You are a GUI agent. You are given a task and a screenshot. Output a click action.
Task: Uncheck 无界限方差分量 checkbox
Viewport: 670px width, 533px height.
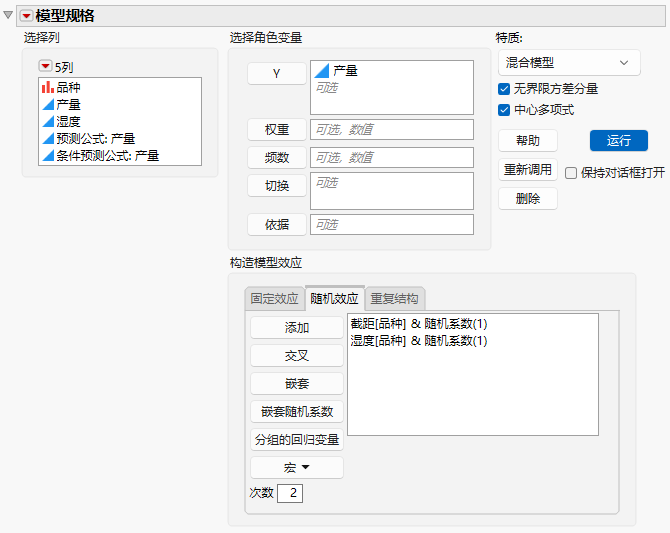point(504,89)
